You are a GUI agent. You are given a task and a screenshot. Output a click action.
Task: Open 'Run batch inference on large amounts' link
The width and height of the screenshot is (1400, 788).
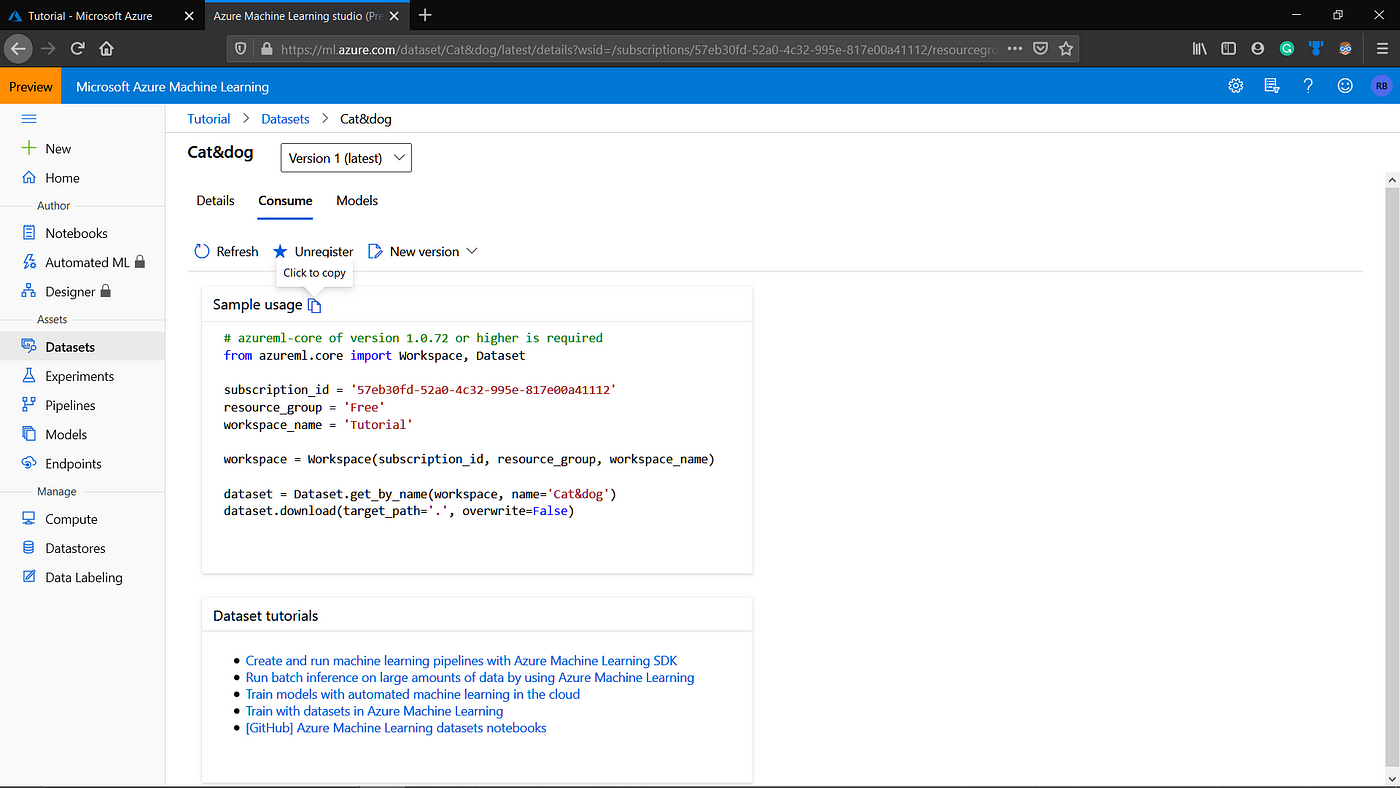[x=469, y=677]
